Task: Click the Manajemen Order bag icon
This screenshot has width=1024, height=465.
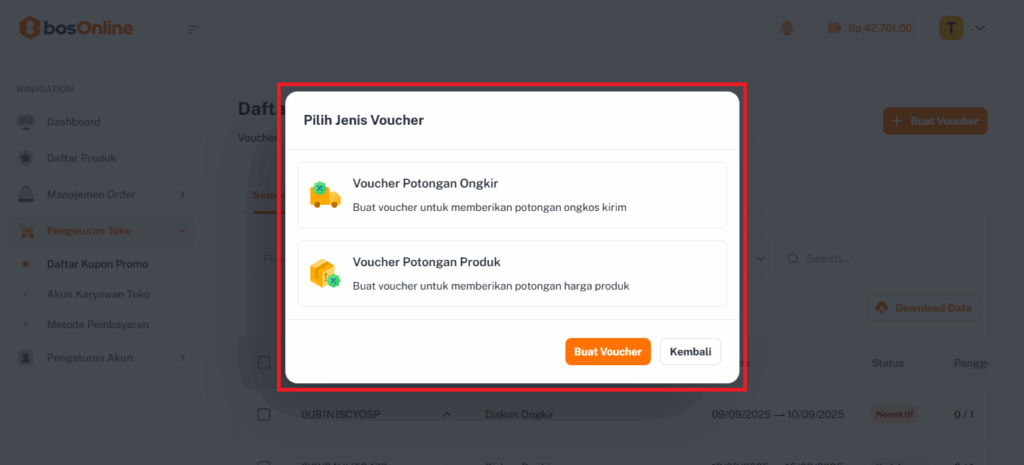Action: coord(25,194)
